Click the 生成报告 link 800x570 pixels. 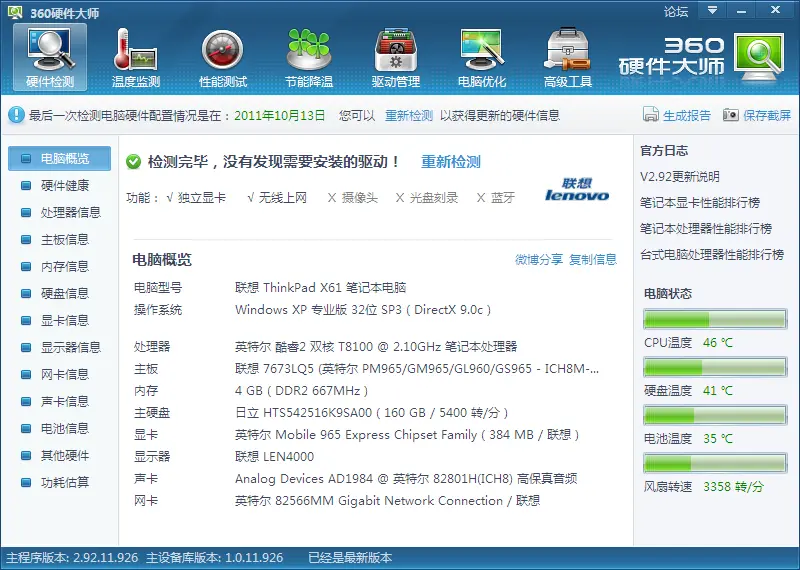coord(687,115)
